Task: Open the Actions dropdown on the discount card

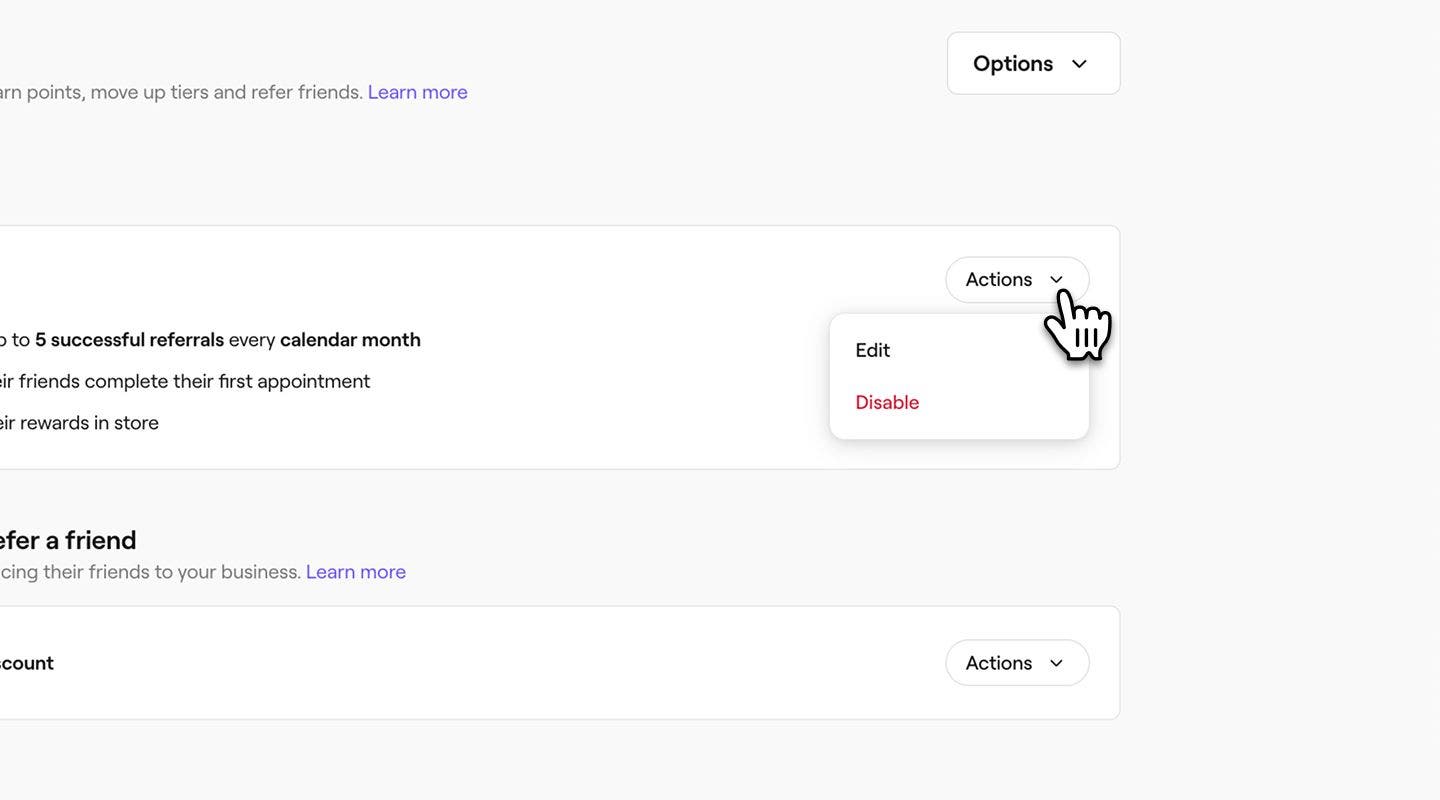Action: (1016, 662)
